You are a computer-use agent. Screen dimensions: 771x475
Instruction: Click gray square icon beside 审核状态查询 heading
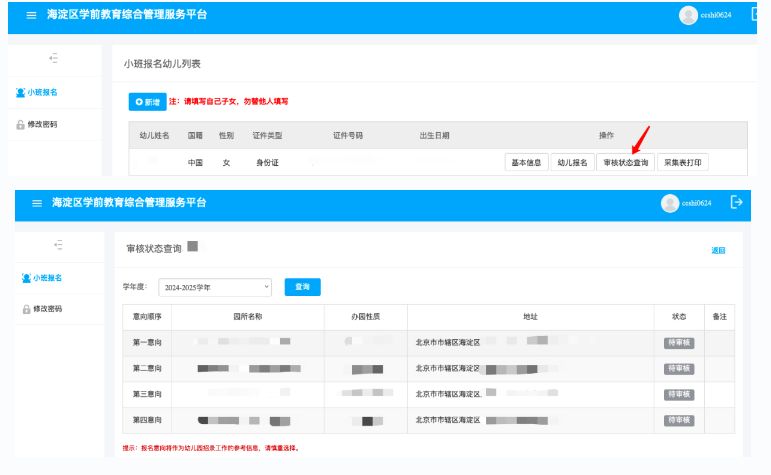(193, 246)
